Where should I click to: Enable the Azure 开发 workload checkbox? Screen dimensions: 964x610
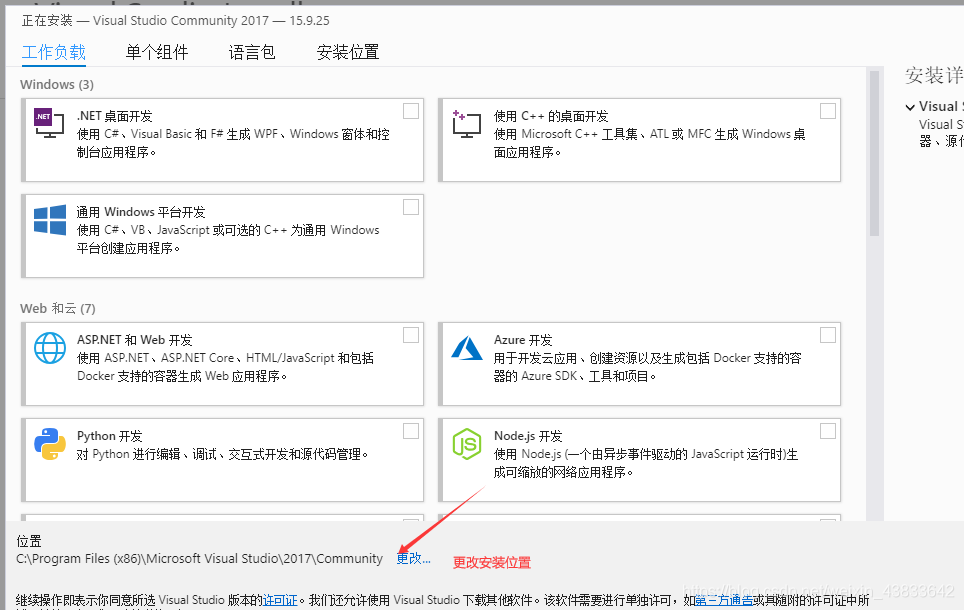coord(828,334)
